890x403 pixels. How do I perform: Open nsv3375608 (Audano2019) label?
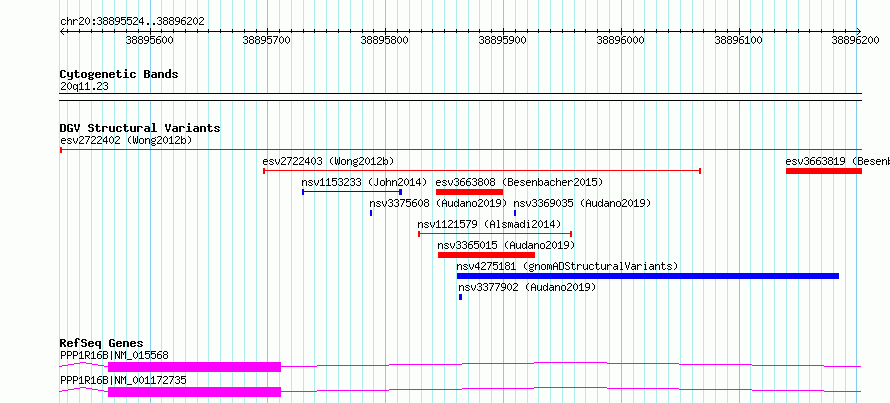pos(438,203)
